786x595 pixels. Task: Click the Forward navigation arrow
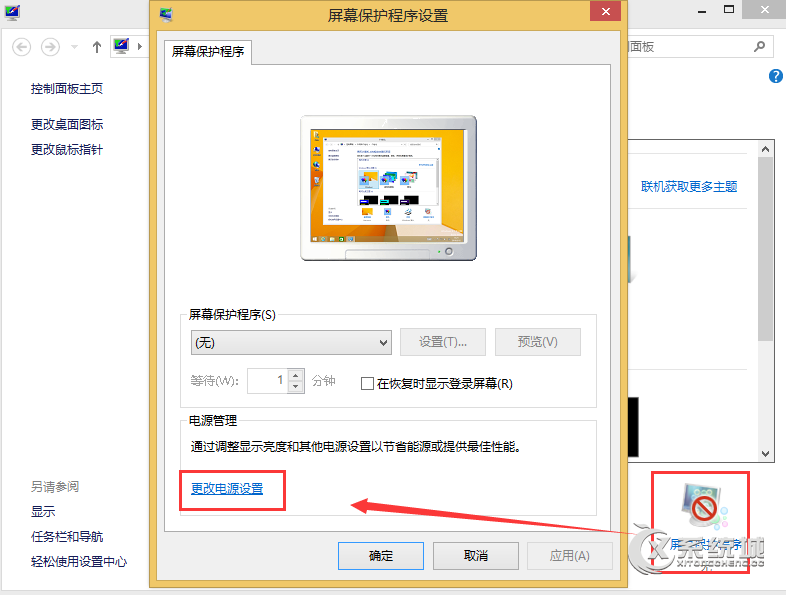click(50, 47)
